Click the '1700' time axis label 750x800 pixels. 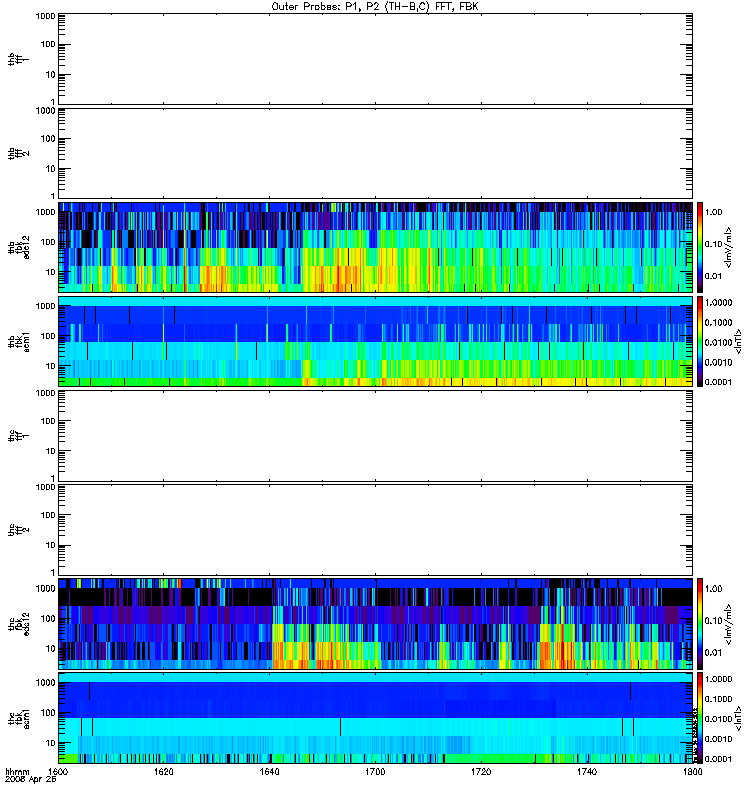(375, 772)
